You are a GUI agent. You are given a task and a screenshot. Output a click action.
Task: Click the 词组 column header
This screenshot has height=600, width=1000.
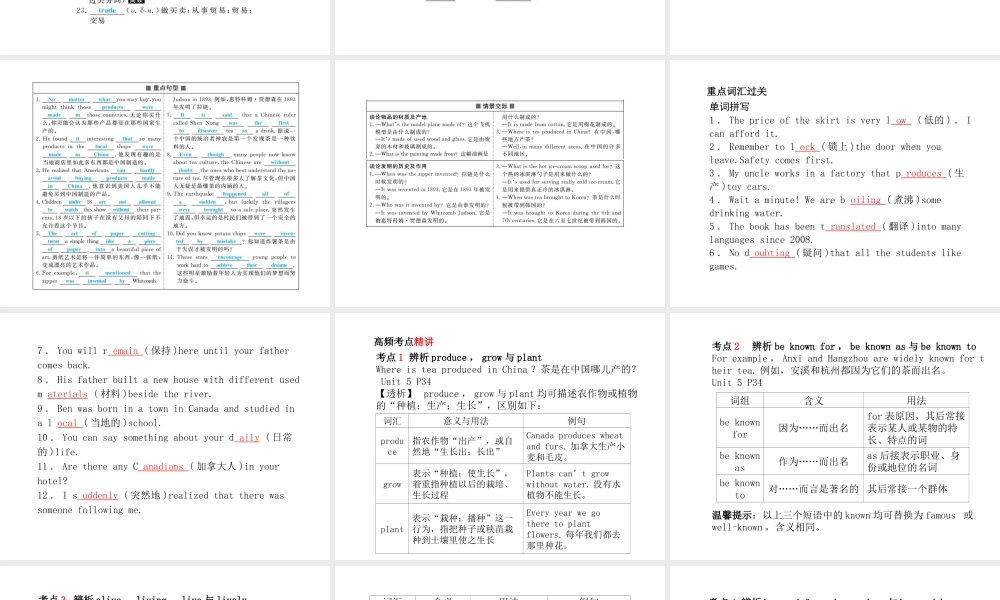click(x=740, y=400)
